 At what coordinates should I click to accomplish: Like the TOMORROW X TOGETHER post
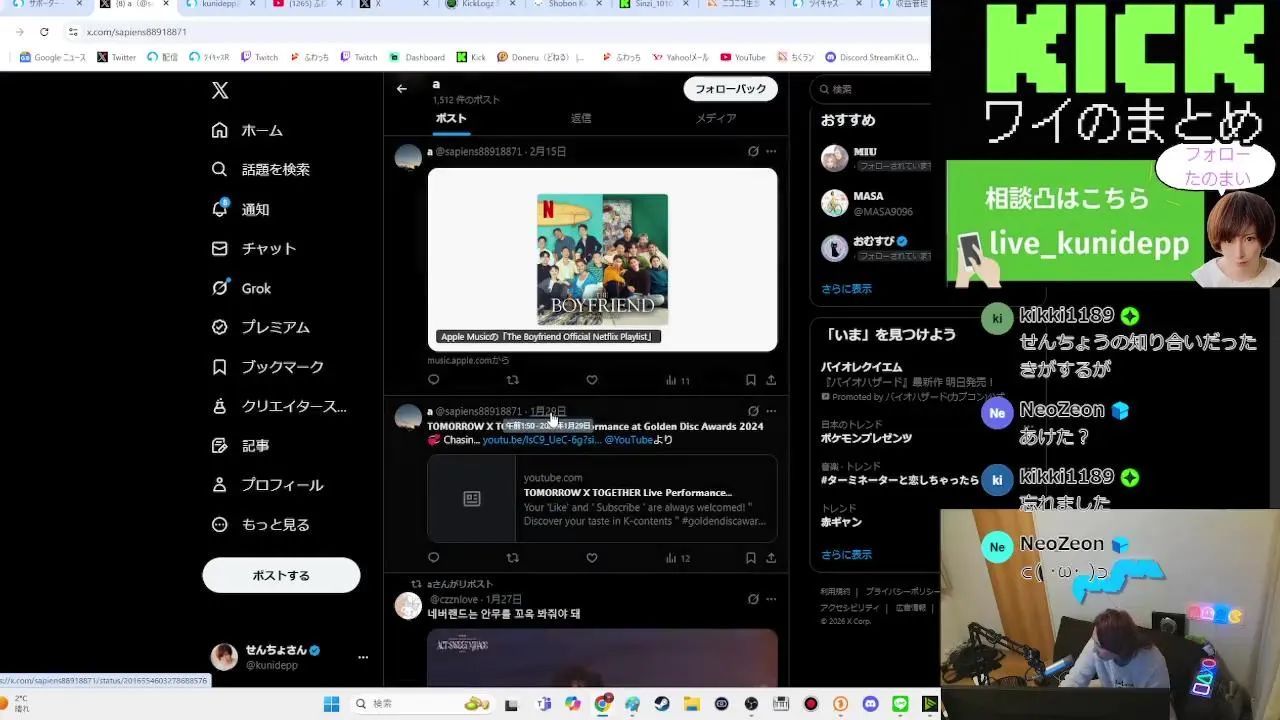coord(592,558)
